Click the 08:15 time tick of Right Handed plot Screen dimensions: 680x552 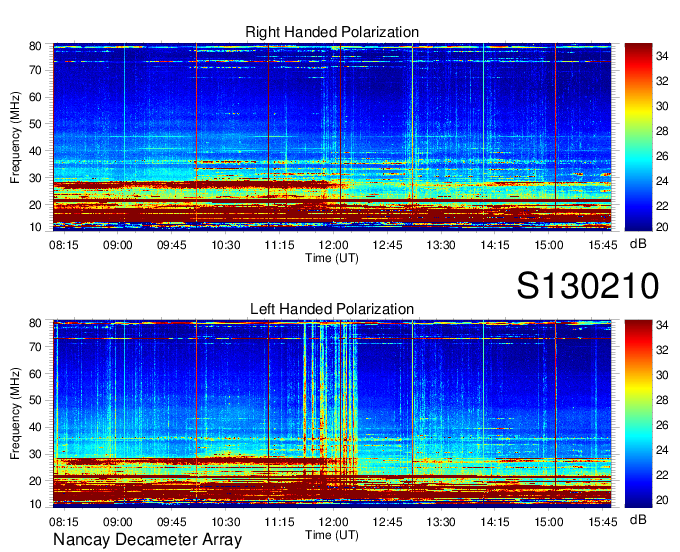click(64, 245)
